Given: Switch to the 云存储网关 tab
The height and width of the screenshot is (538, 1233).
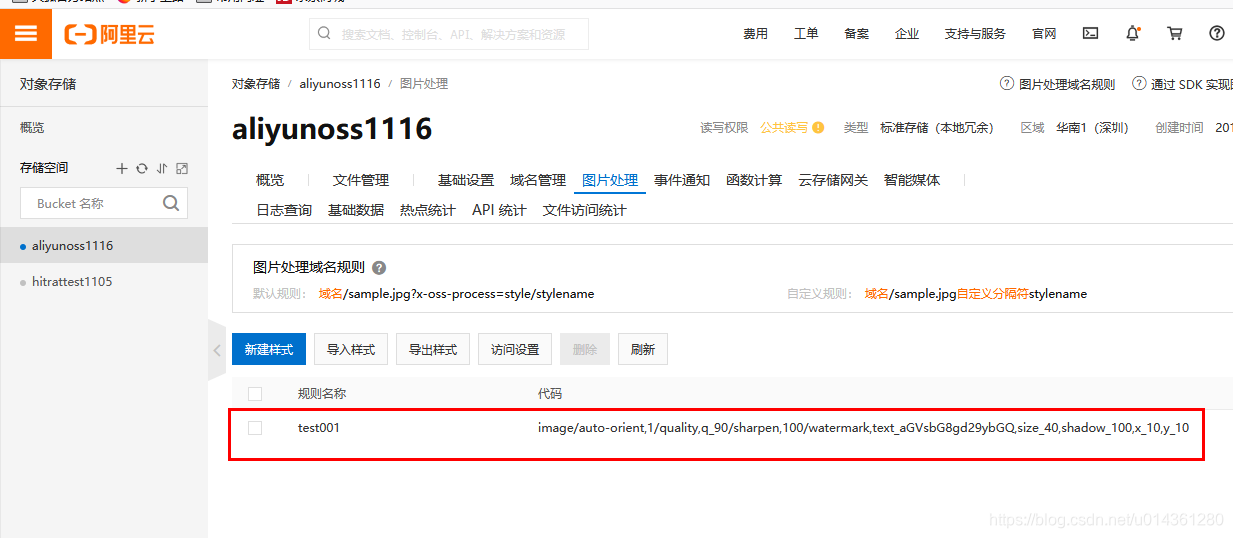Looking at the screenshot, I should tap(833, 180).
